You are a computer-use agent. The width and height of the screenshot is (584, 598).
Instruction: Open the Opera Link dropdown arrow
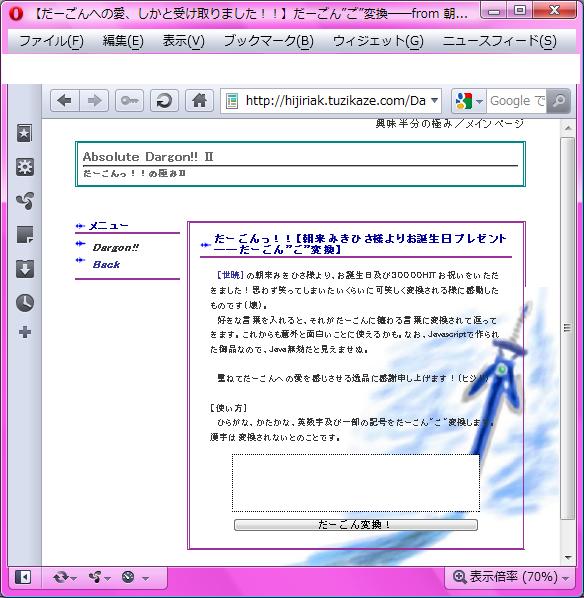(x=73, y=579)
